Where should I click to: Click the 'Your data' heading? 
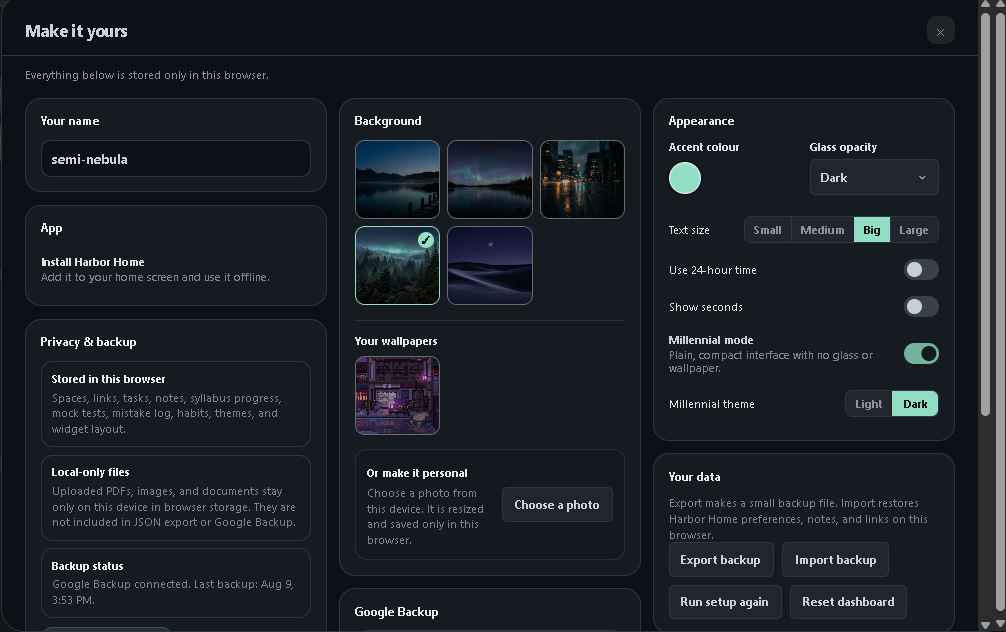pos(694,477)
